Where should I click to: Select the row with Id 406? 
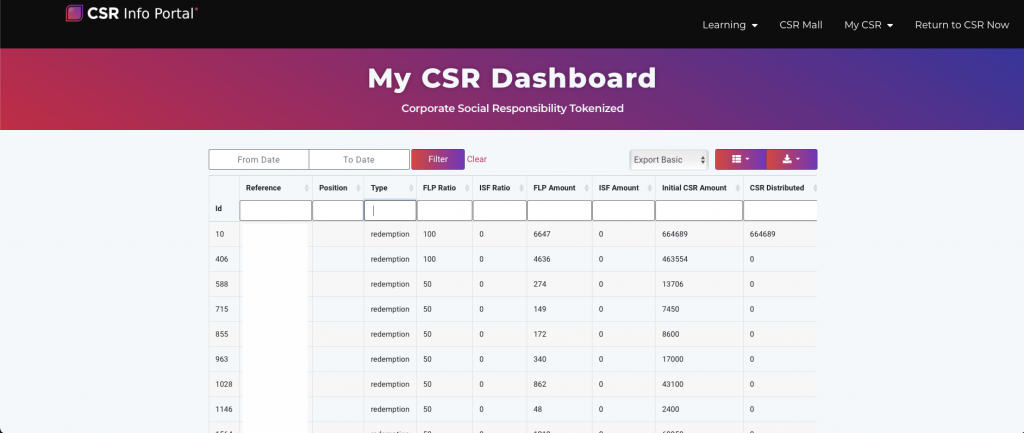513,259
